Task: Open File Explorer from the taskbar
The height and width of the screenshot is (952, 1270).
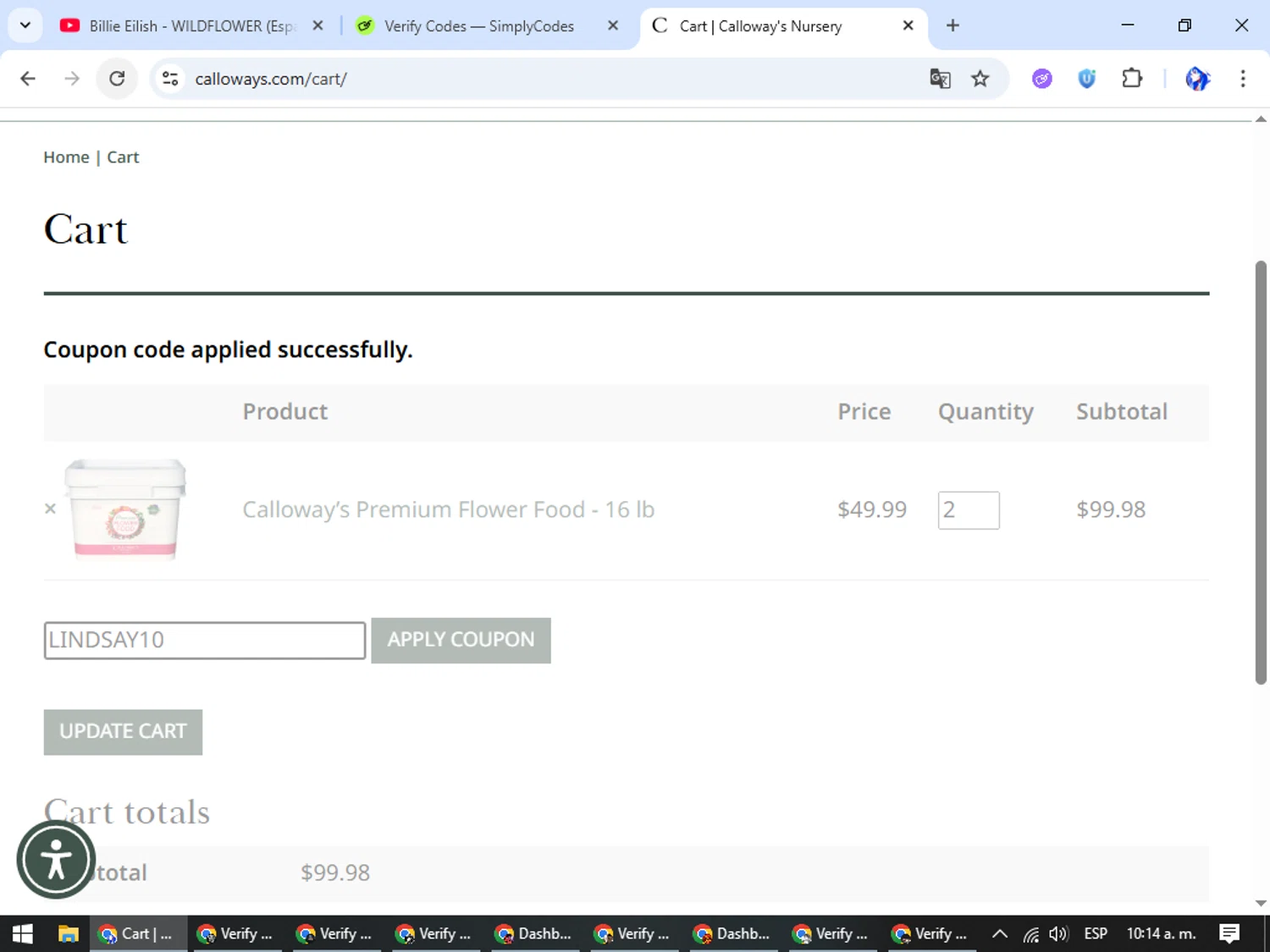Action: pos(68,934)
